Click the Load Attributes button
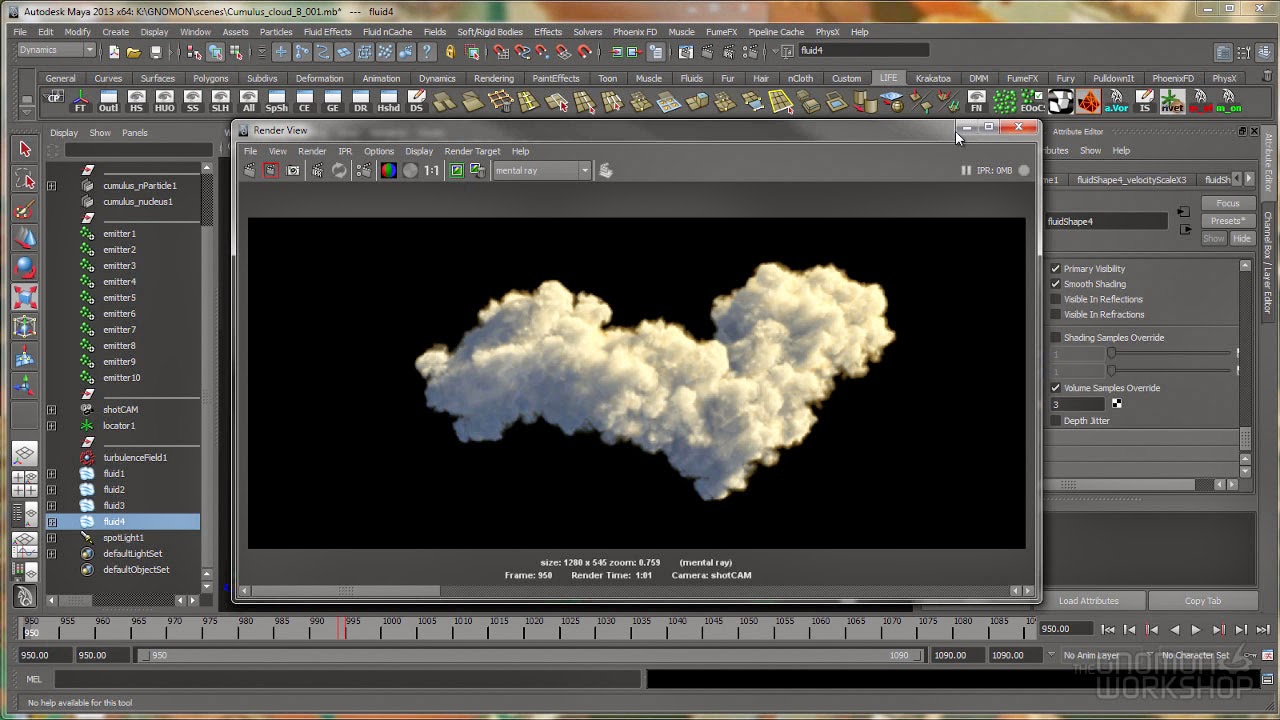Screen dimensions: 1280x720 click(1088, 600)
